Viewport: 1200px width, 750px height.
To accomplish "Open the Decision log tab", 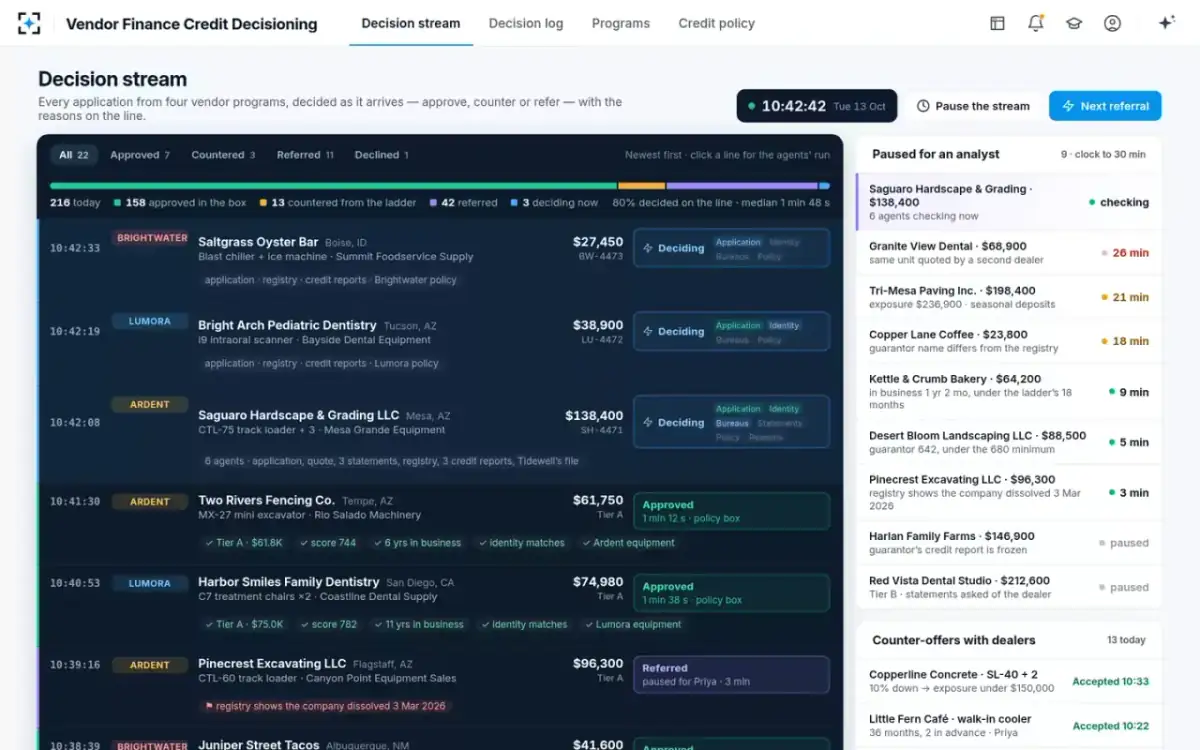I will [526, 23].
